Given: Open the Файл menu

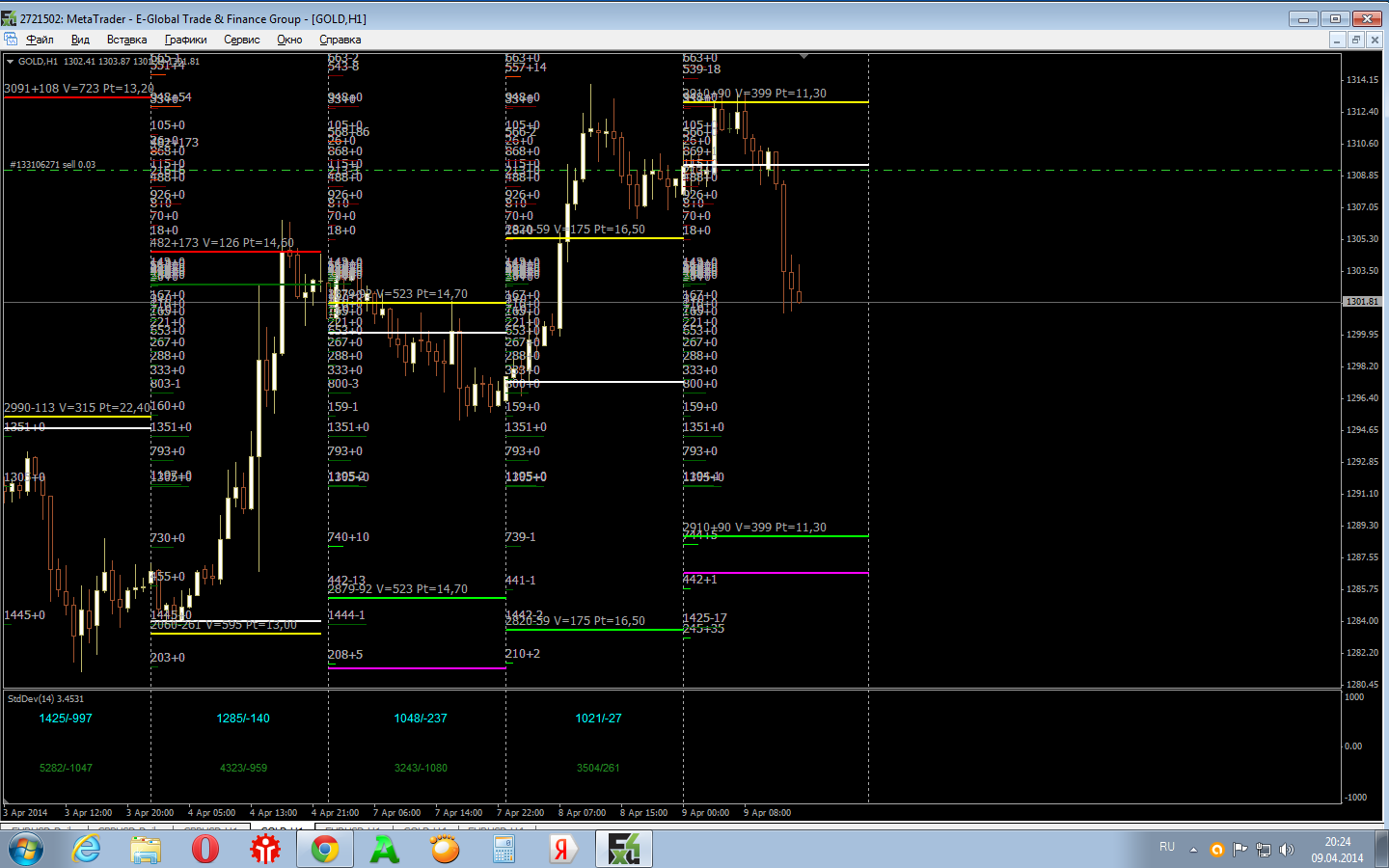Looking at the screenshot, I should click(40, 40).
